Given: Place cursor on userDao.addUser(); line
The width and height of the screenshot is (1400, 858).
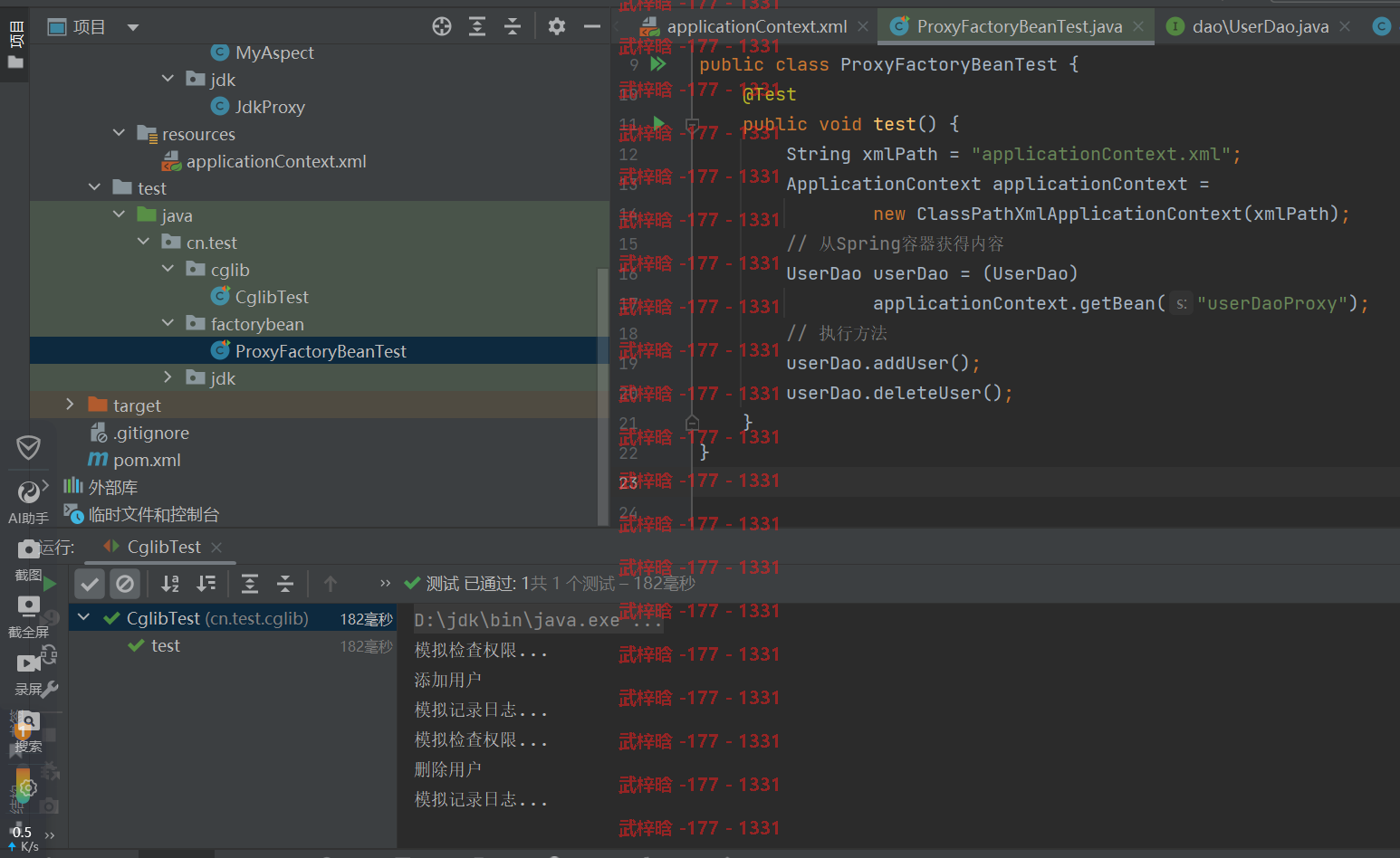Looking at the screenshot, I should [x=883, y=363].
